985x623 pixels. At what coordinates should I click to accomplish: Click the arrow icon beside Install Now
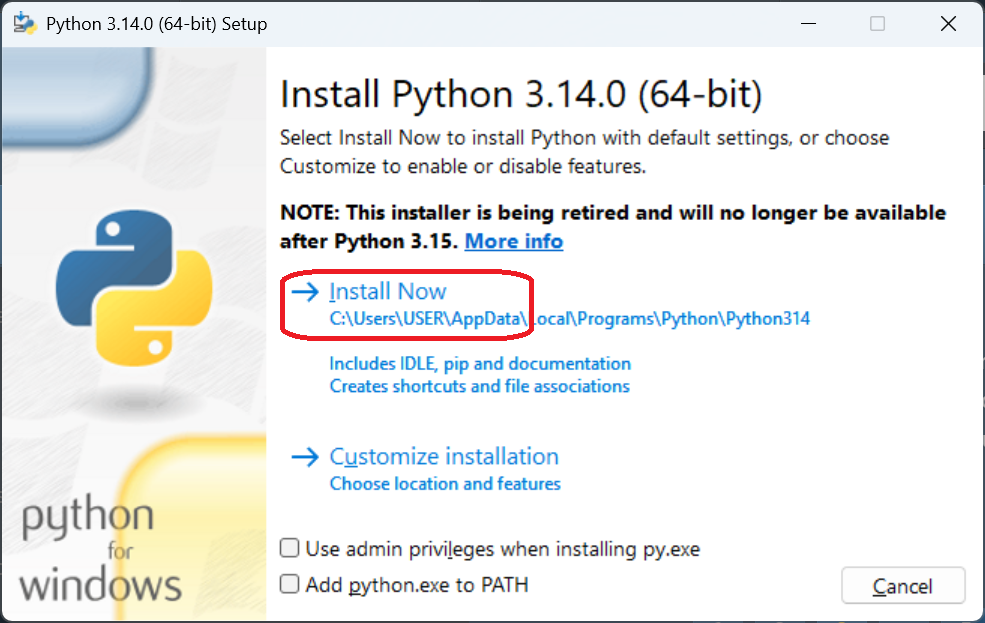point(305,292)
